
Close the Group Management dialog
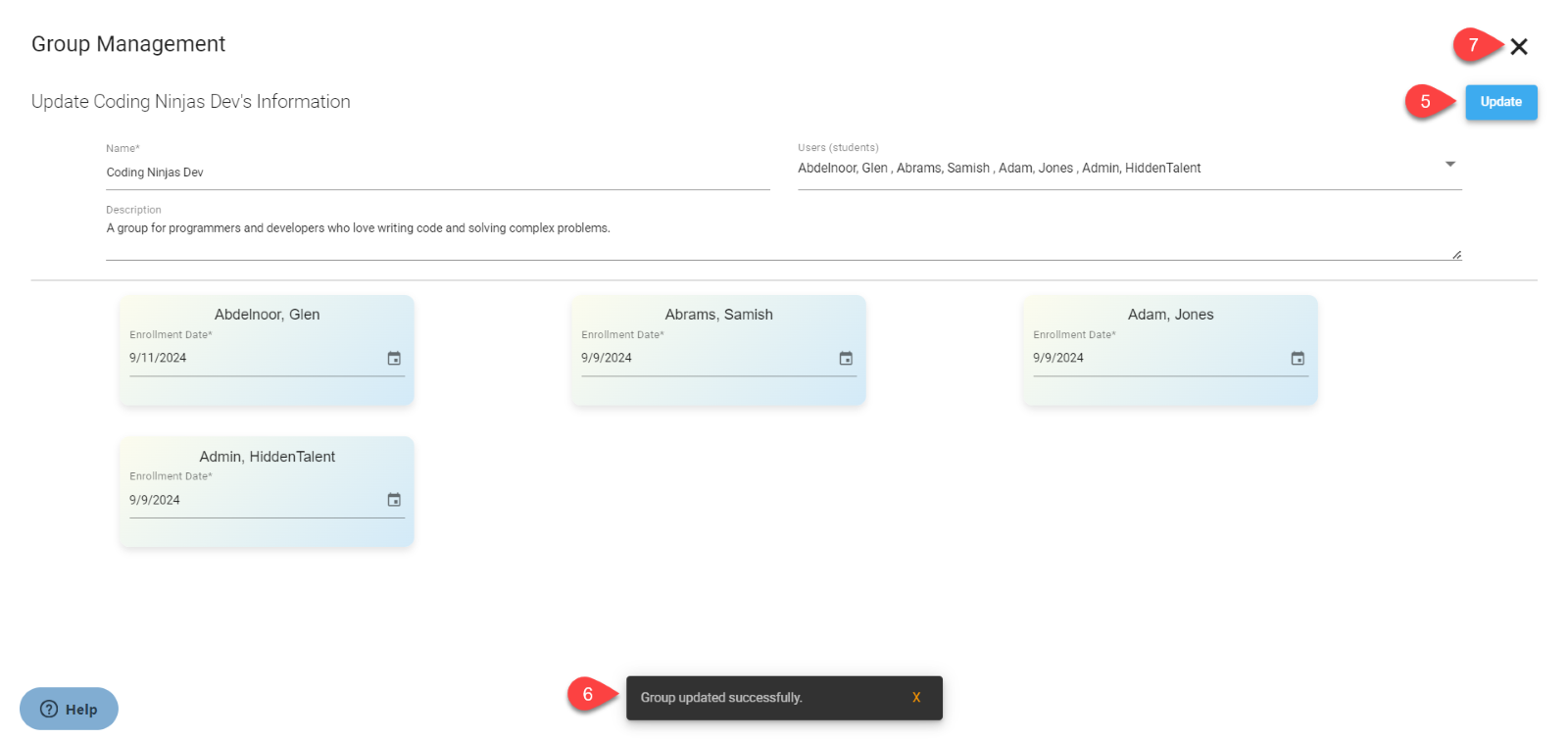coord(1519,46)
